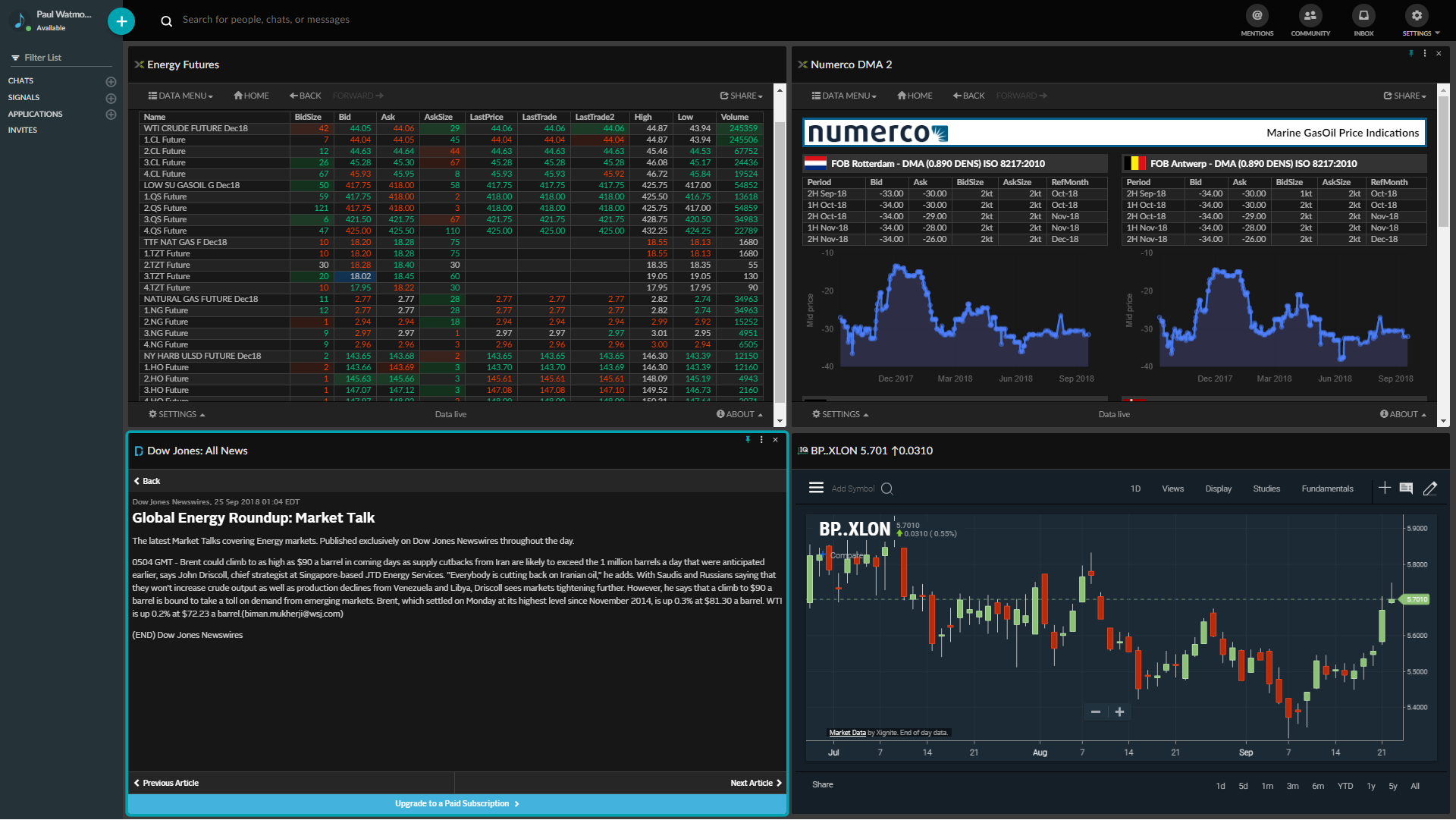Screen dimensions: 1456x820
Task: Select the chart draw pencil tool
Action: [x=1430, y=489]
